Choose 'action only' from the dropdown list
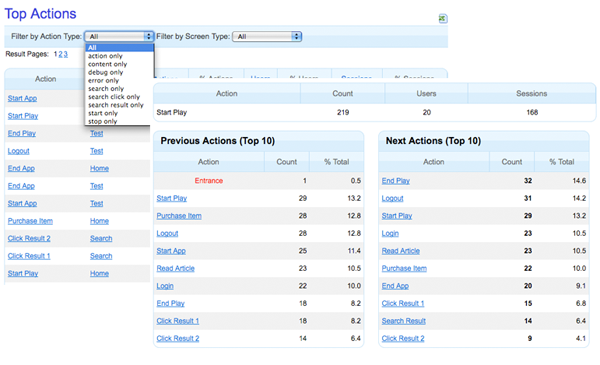 tap(105, 56)
